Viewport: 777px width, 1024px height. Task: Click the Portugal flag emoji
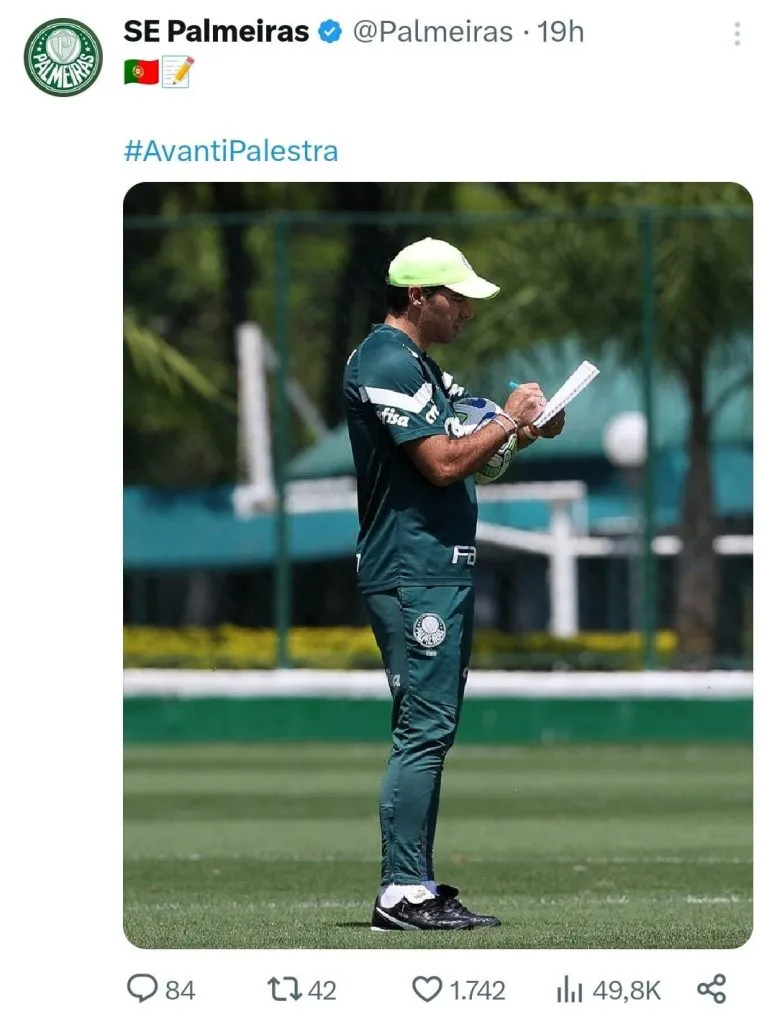click(141, 72)
